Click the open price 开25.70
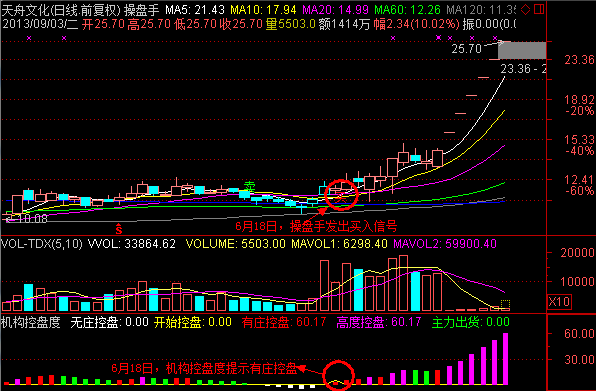596x391 pixels. pos(103,24)
